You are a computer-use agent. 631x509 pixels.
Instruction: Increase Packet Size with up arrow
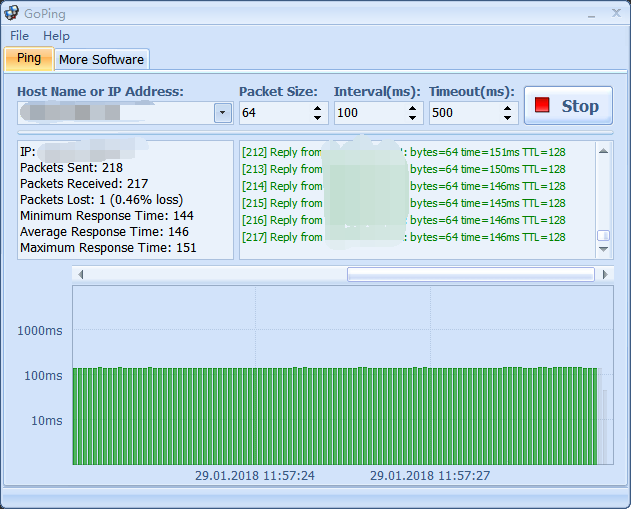click(318, 108)
